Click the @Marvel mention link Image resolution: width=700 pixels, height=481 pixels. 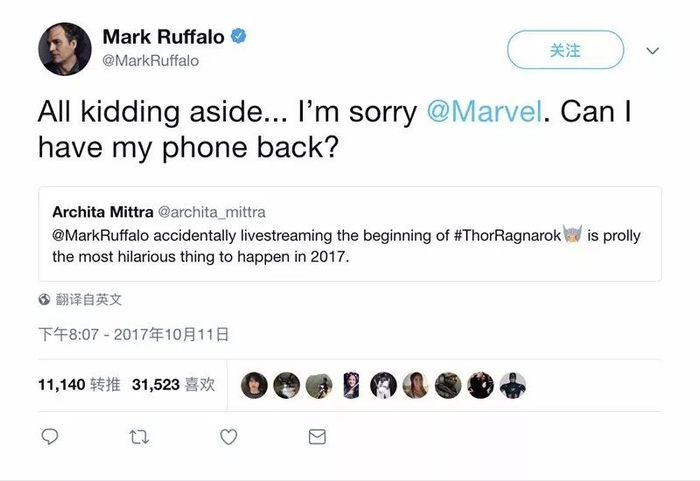pos(484,112)
